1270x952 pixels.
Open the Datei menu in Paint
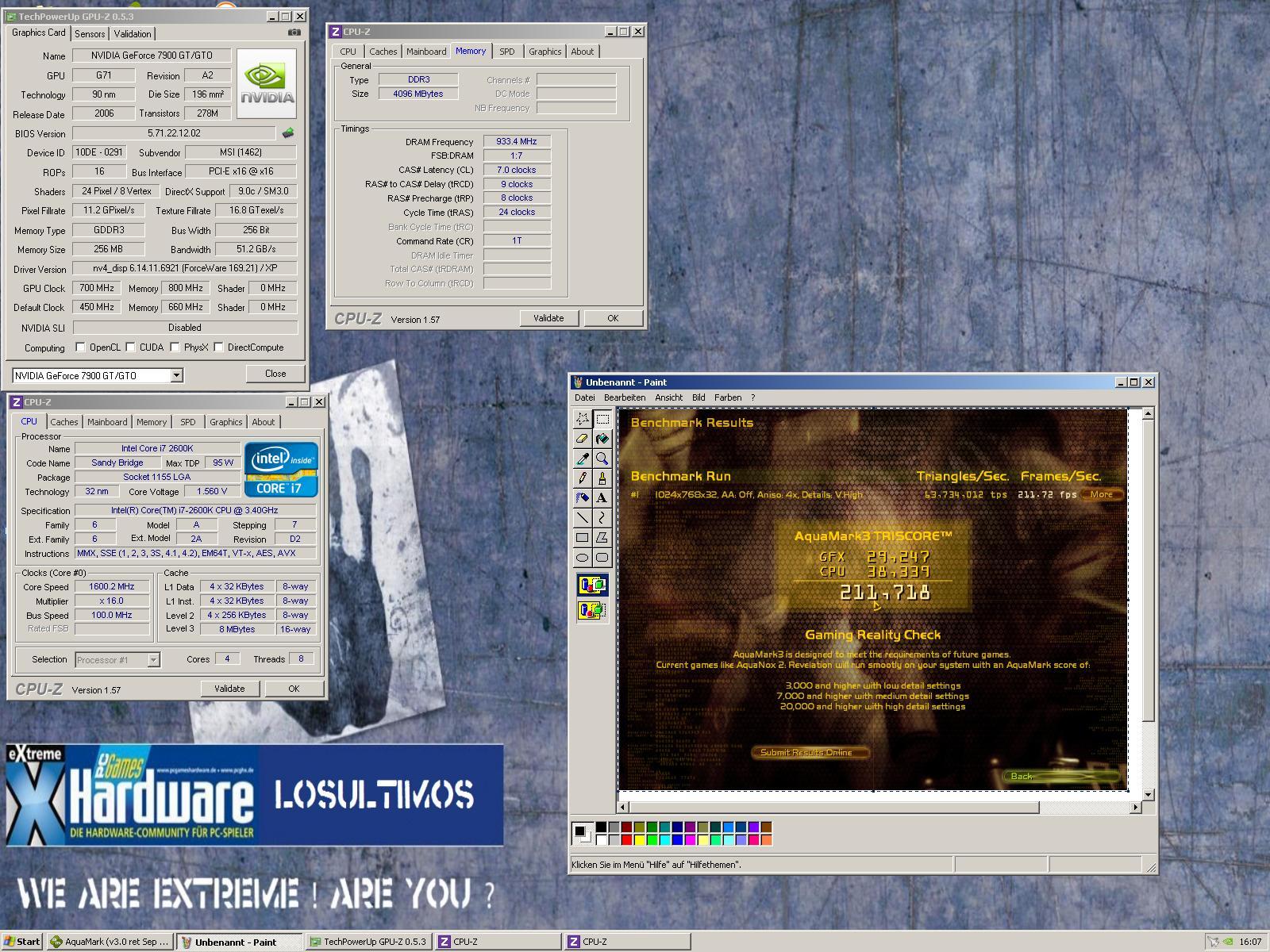(585, 397)
